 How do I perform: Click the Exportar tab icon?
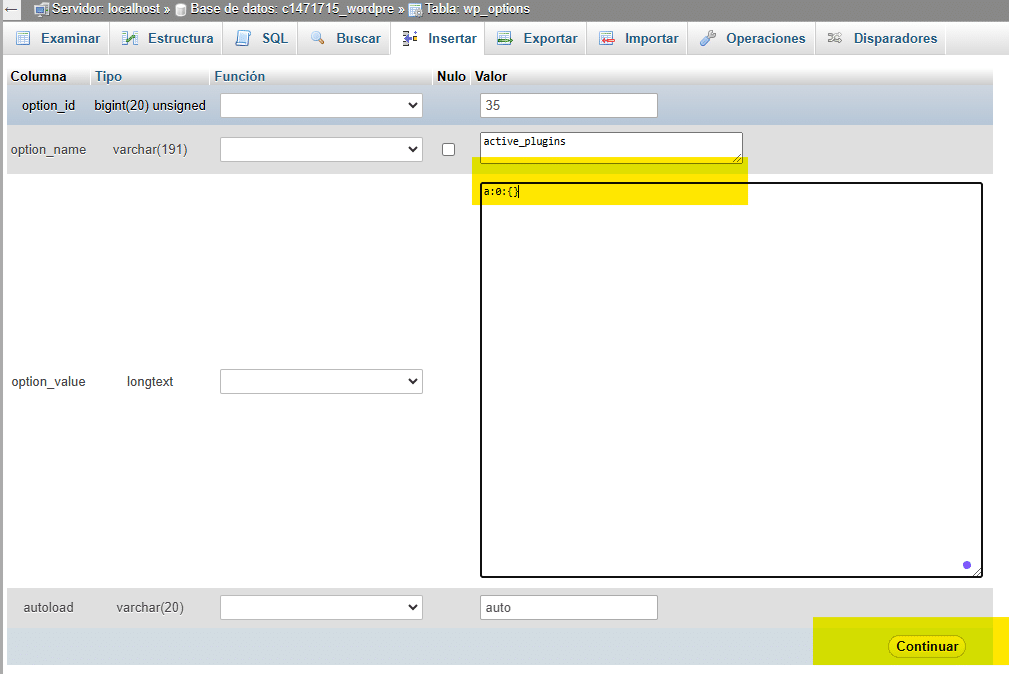coord(505,39)
